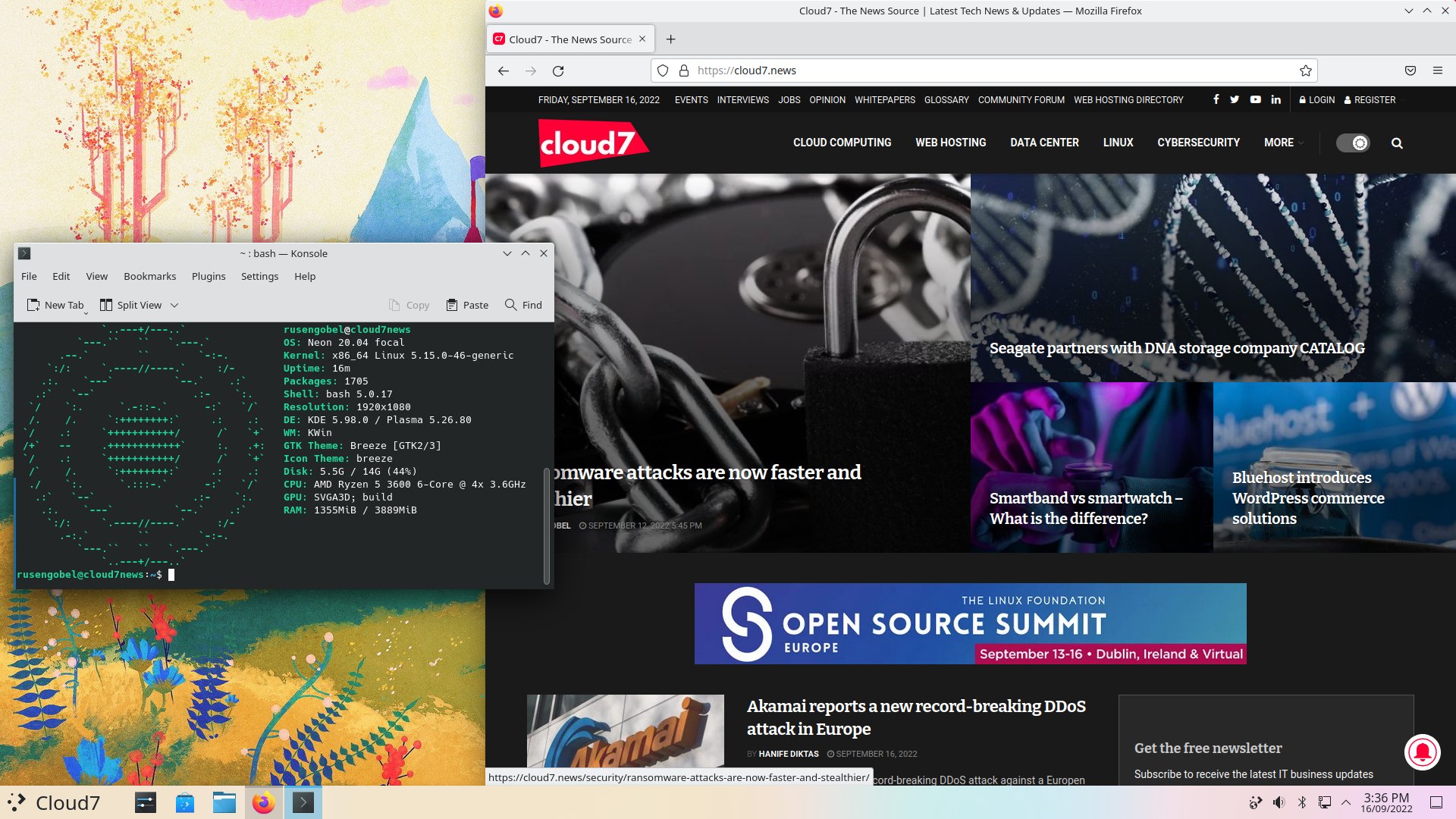Bookmark this page with the star
Image resolution: width=1456 pixels, height=819 pixels.
pyautogui.click(x=1305, y=71)
